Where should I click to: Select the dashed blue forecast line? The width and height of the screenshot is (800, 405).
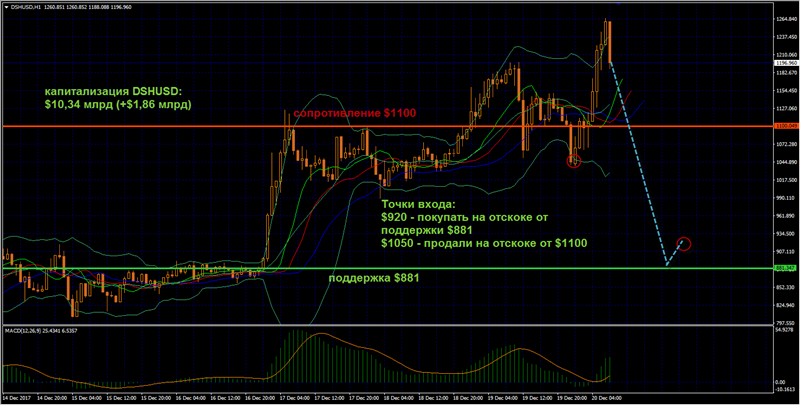[x=639, y=165]
